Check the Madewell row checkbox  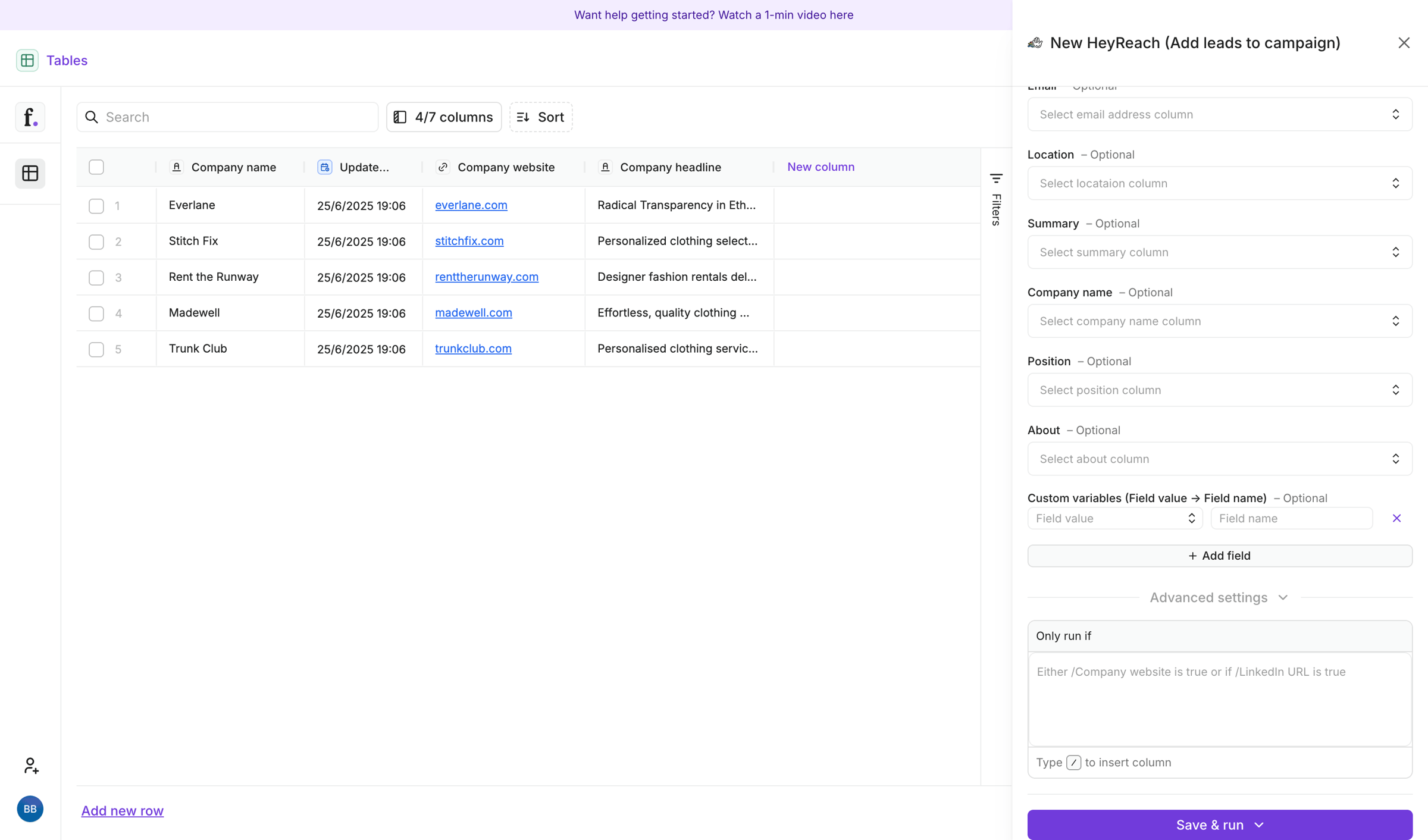[96, 314]
